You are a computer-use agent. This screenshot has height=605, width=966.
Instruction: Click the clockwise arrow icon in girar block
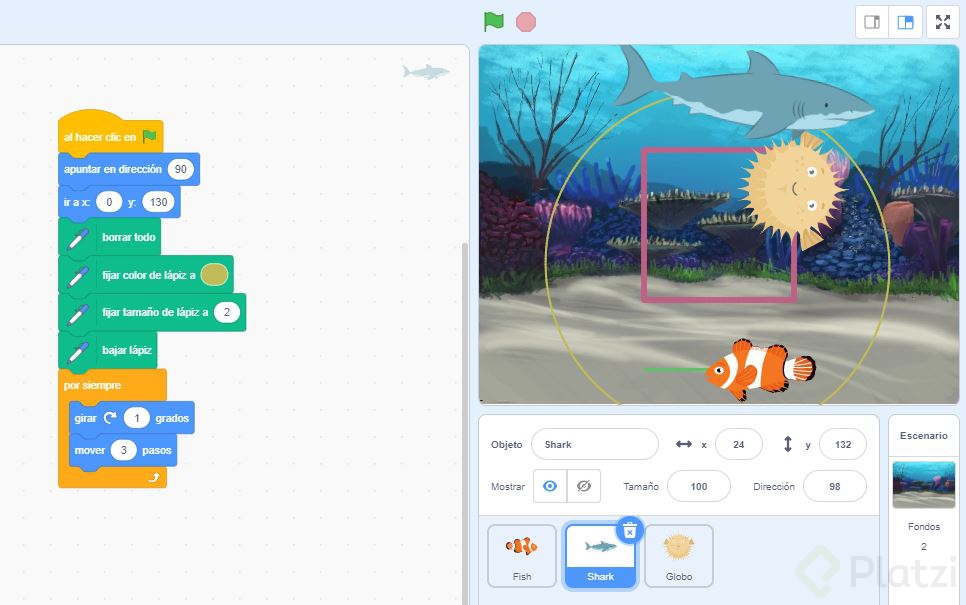[x=110, y=418]
